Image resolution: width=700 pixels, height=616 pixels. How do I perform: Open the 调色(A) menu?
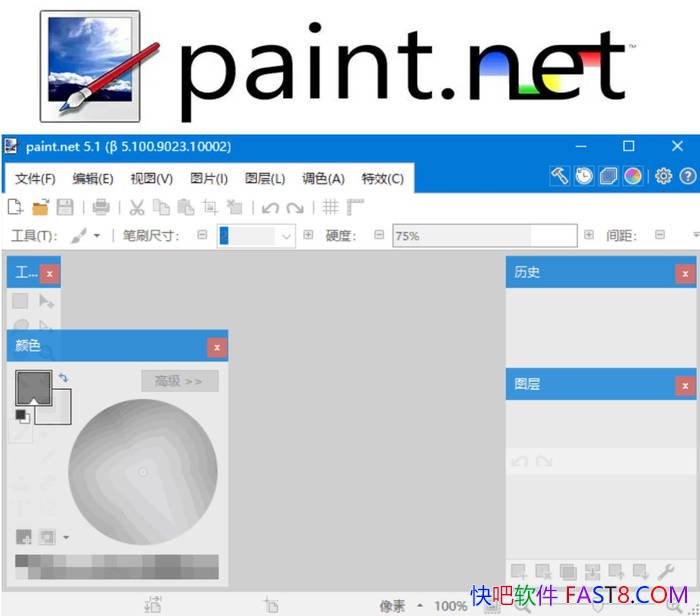click(x=323, y=179)
